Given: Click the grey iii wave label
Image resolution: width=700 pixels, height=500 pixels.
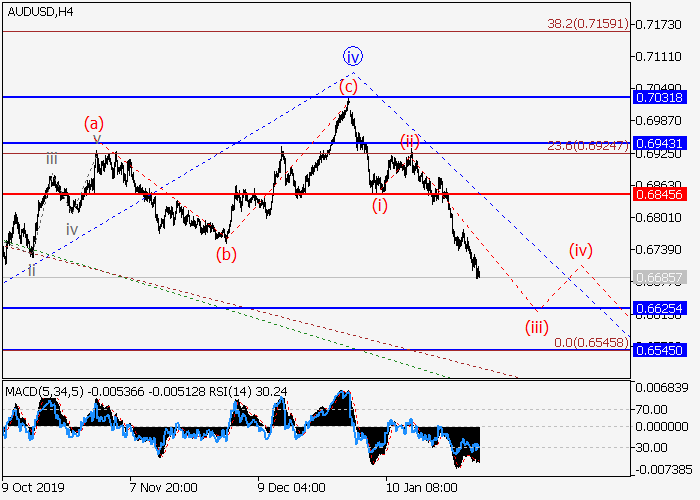Looking at the screenshot, I should [51, 159].
